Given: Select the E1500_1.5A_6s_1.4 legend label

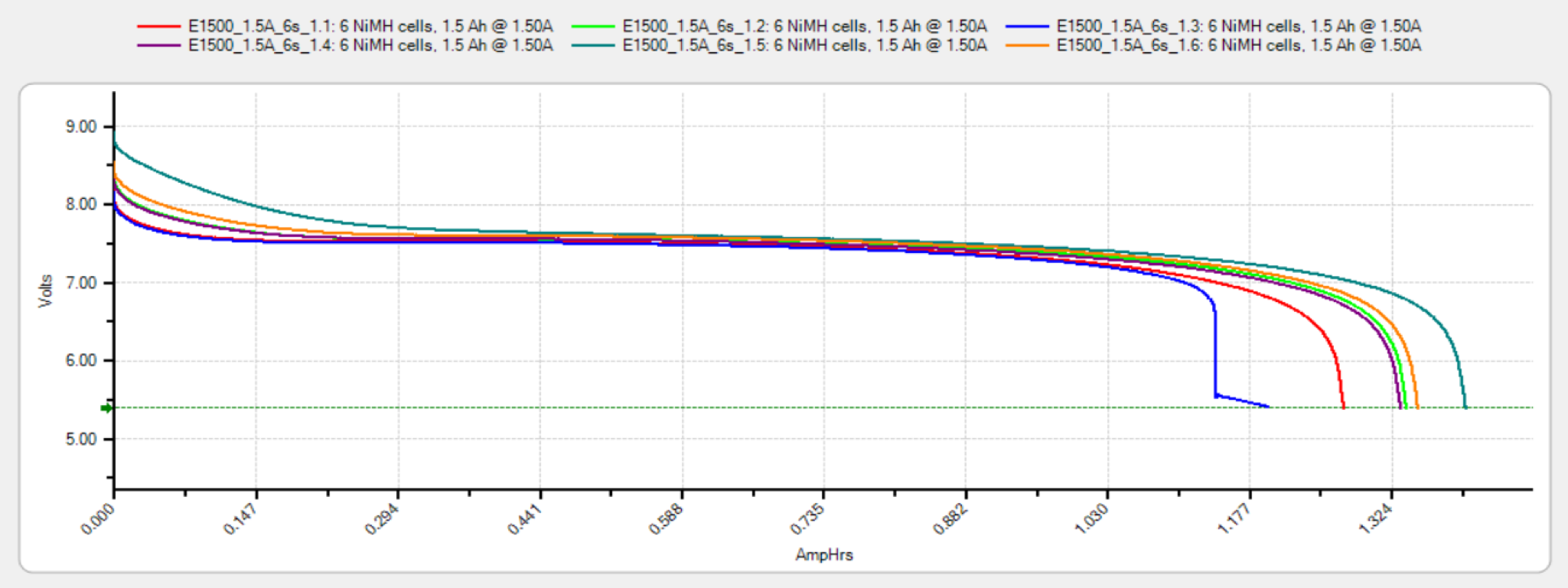Looking at the screenshot, I should point(370,46).
